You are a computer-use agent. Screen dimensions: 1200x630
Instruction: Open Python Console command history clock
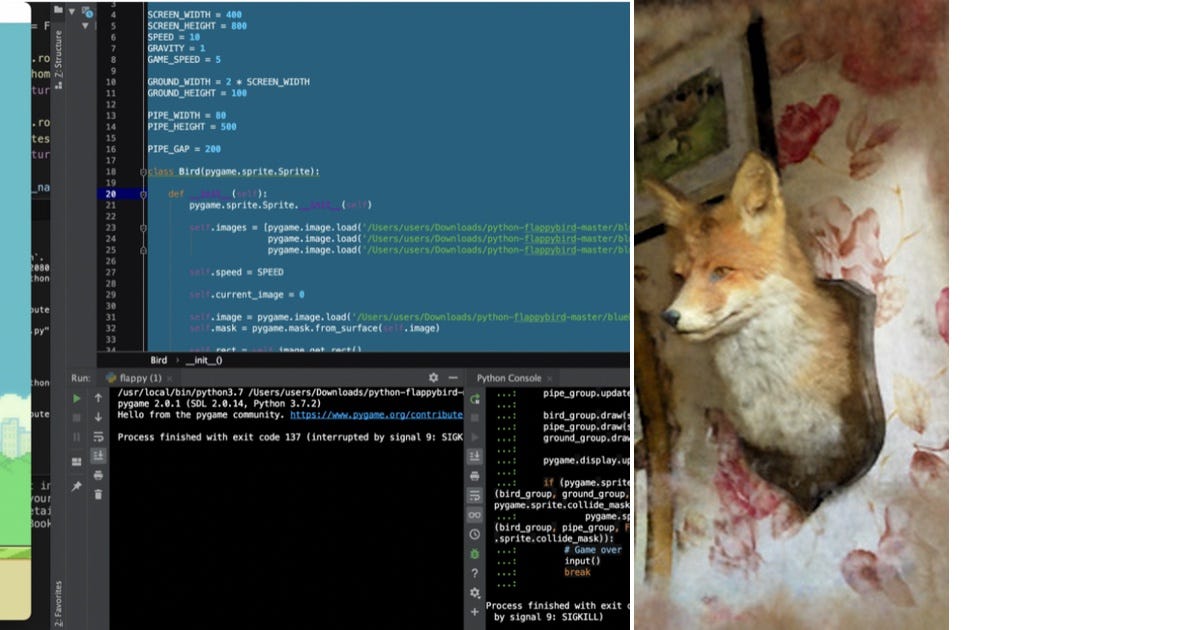pyautogui.click(x=475, y=534)
